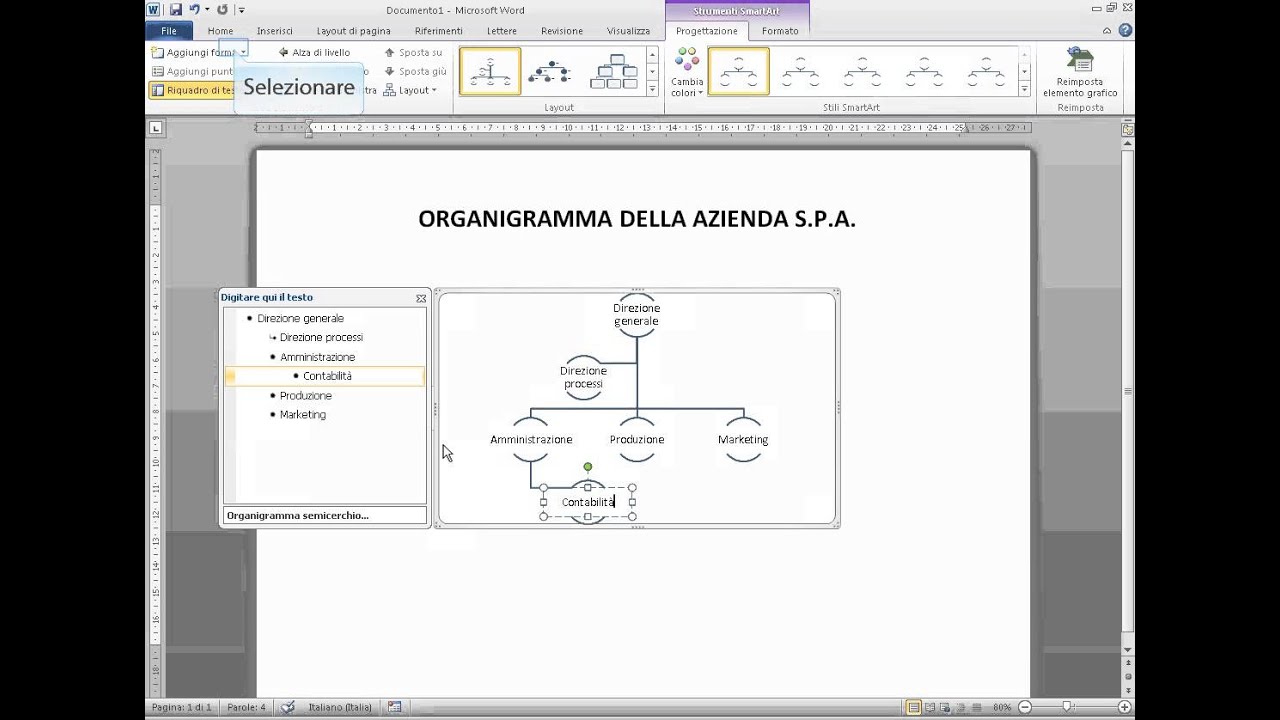This screenshot has height=720, width=1280.
Task: Click Produzione shape in diagram
Action: coord(637,439)
